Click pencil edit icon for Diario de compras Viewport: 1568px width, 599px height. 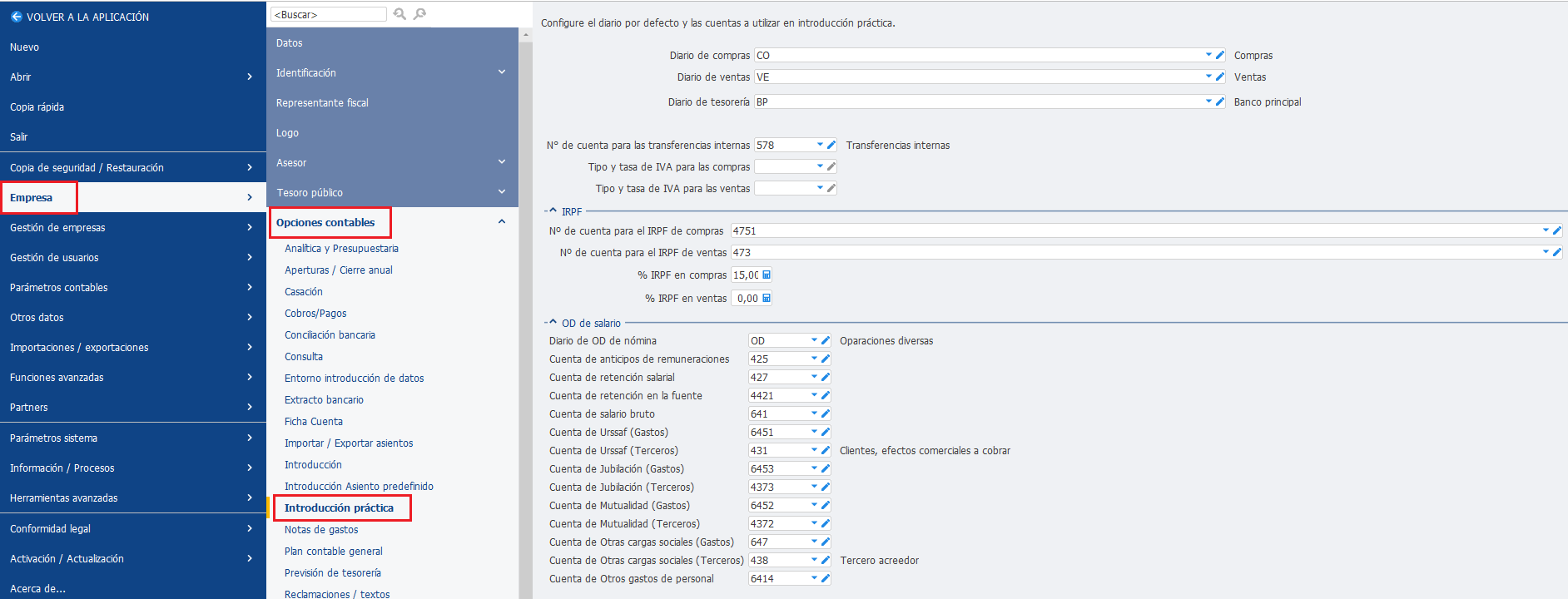coord(1220,55)
